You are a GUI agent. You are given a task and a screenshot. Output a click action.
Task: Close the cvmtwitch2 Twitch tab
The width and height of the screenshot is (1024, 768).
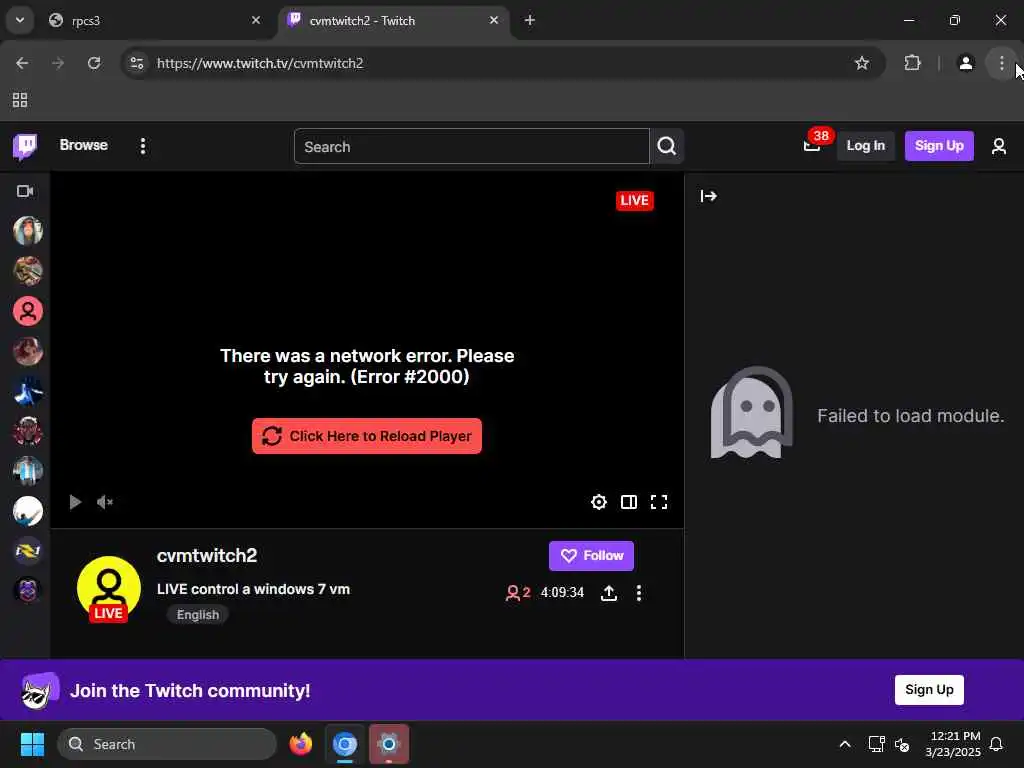(x=494, y=20)
